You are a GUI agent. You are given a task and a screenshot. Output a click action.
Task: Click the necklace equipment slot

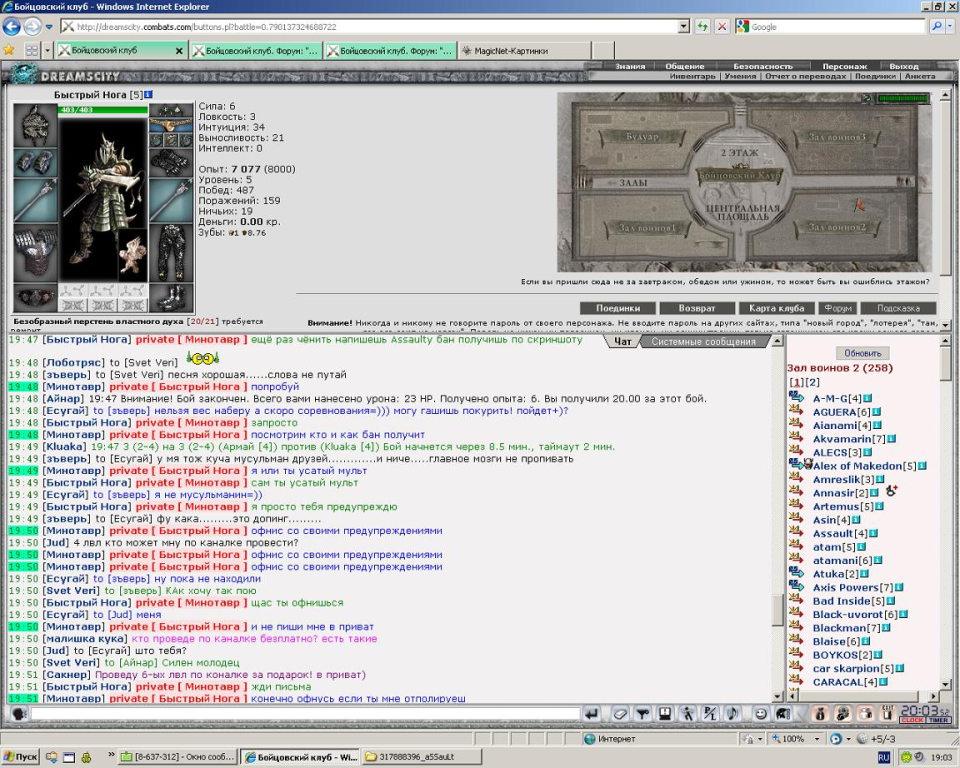tap(171, 124)
